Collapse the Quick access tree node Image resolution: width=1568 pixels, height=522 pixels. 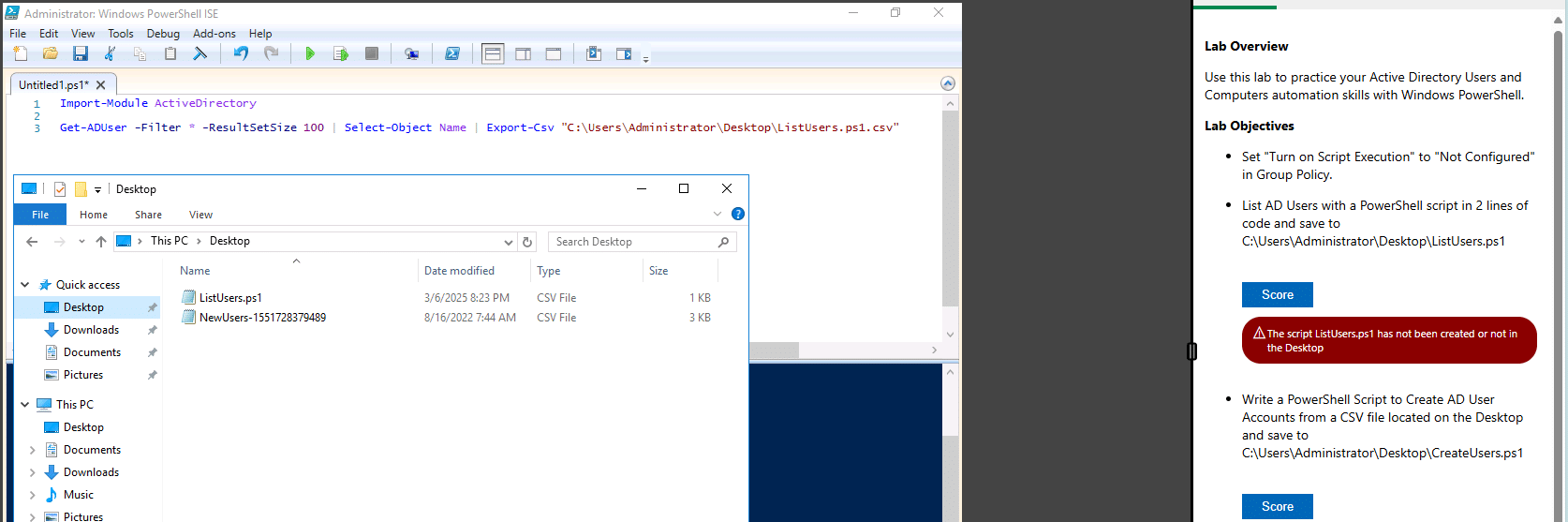click(25, 285)
